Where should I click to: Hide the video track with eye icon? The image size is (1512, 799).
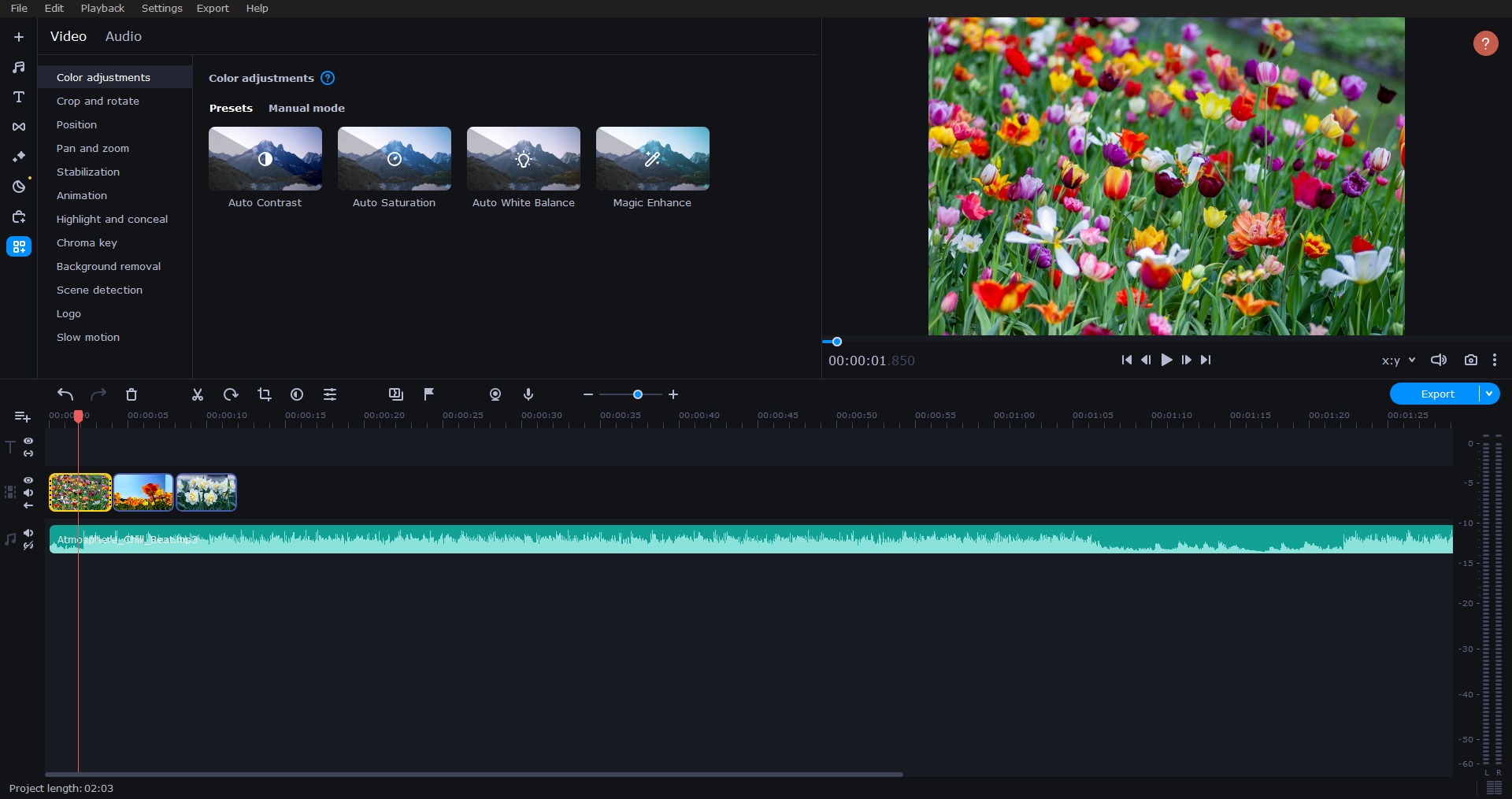pyautogui.click(x=28, y=479)
